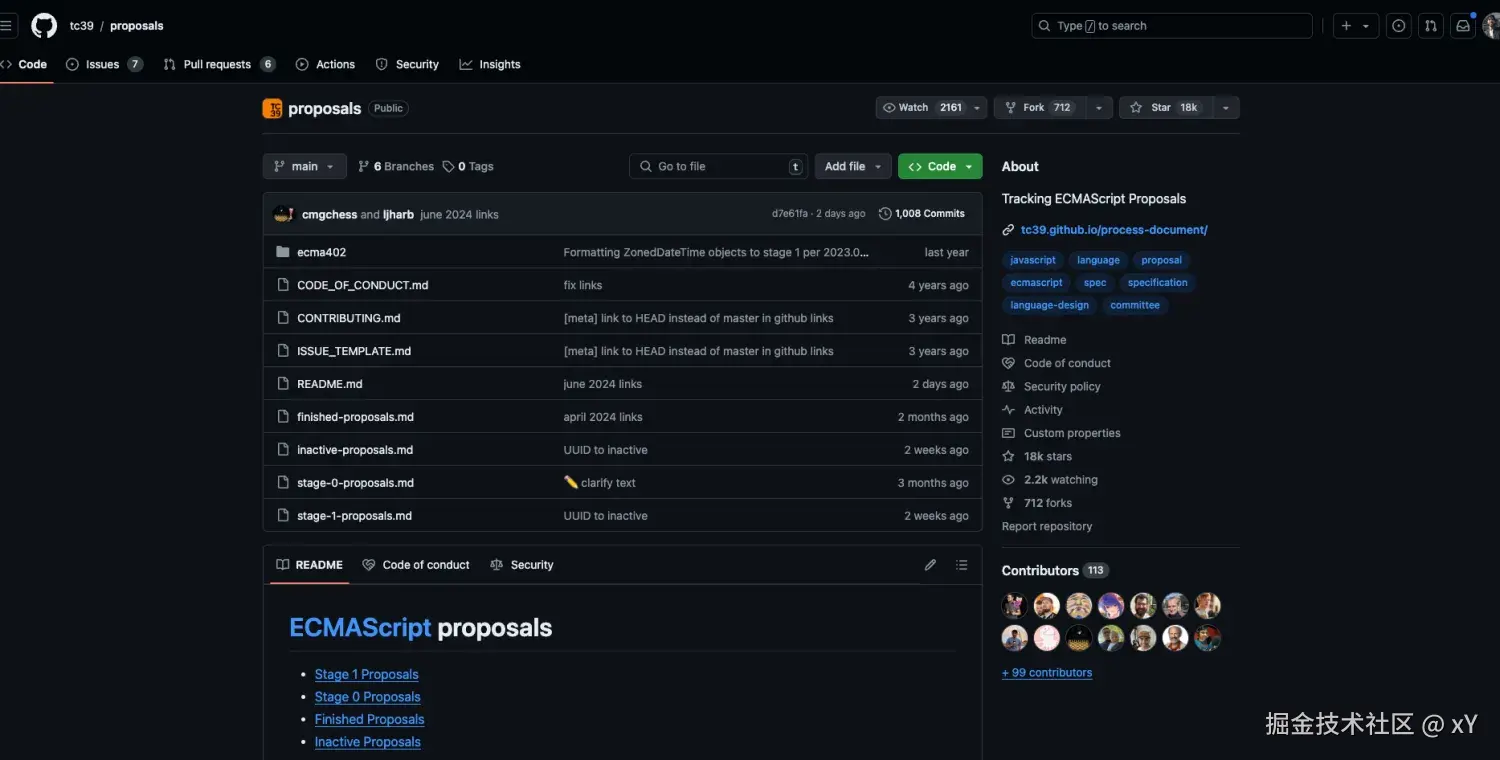Open the Actions tab
This screenshot has width=1500, height=760.
point(325,64)
